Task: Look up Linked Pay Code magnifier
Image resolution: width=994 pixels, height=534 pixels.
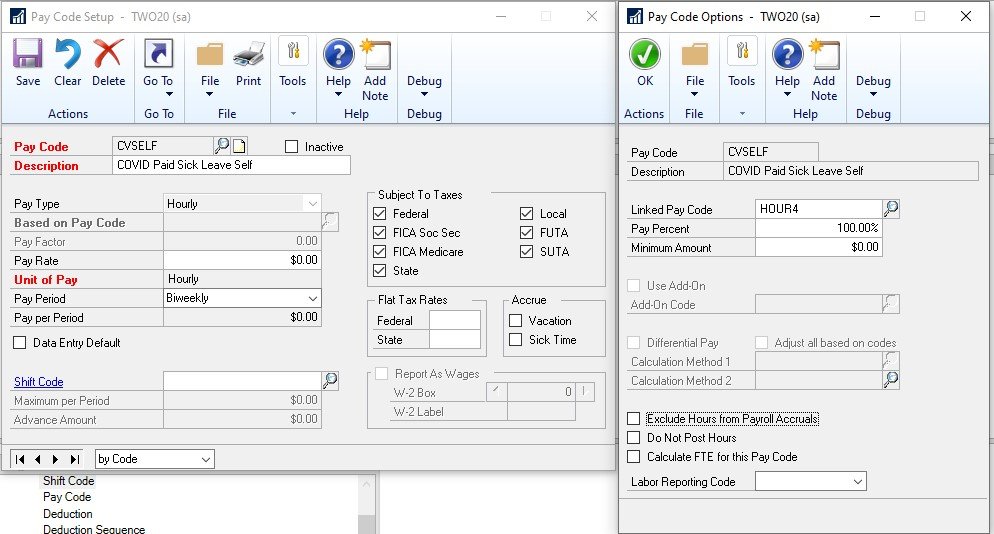Action: coord(891,209)
